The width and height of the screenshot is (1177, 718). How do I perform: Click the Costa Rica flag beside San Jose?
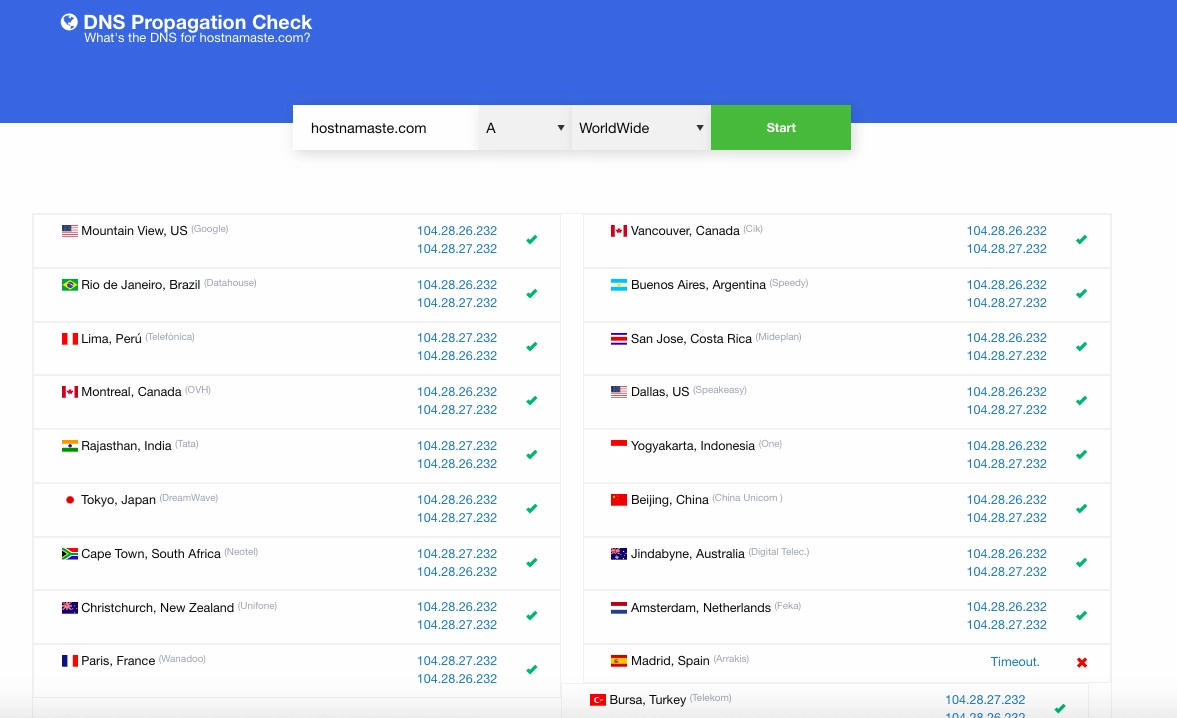click(619, 339)
